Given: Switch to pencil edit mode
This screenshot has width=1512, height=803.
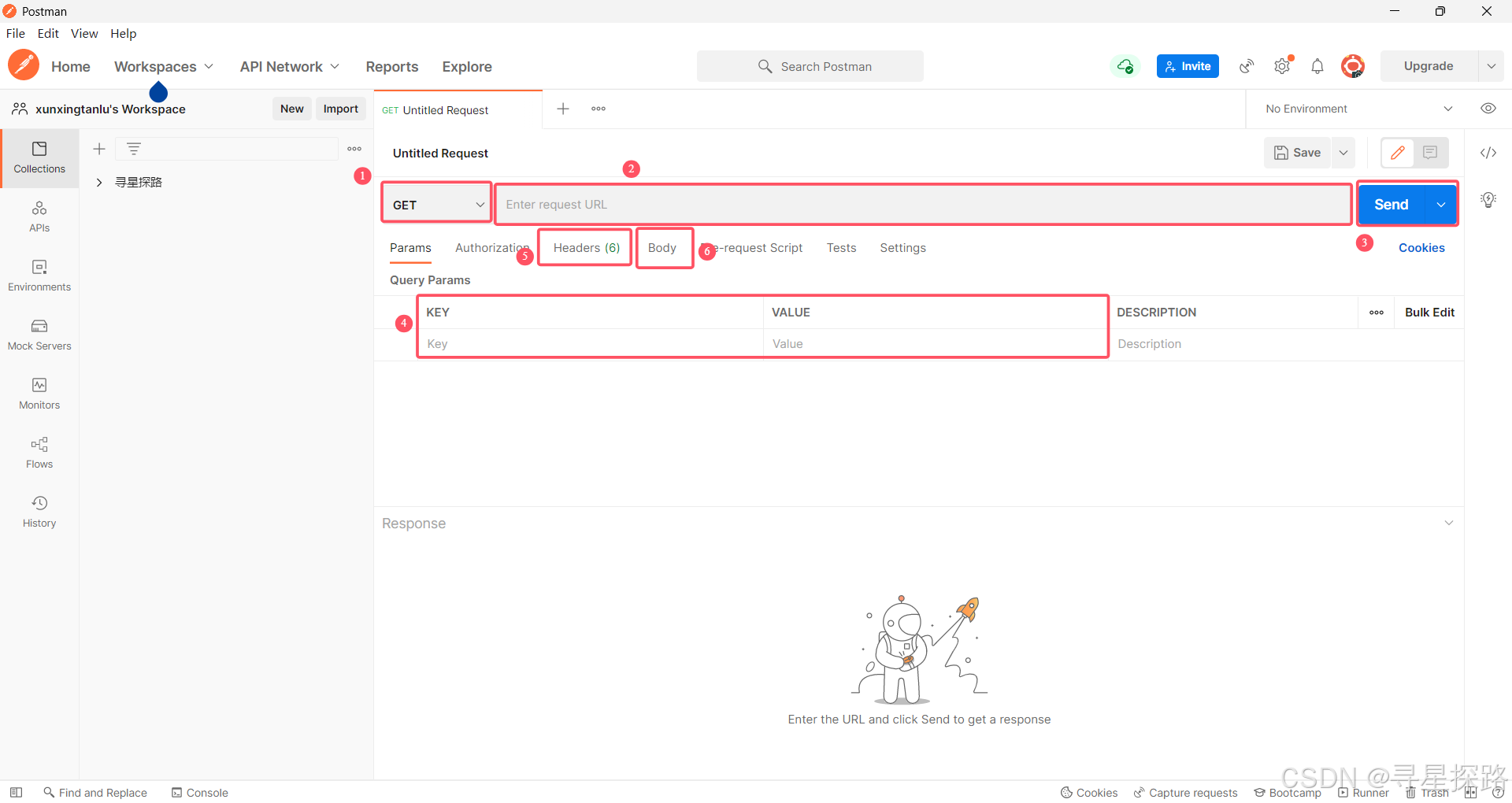Looking at the screenshot, I should pos(1398,153).
